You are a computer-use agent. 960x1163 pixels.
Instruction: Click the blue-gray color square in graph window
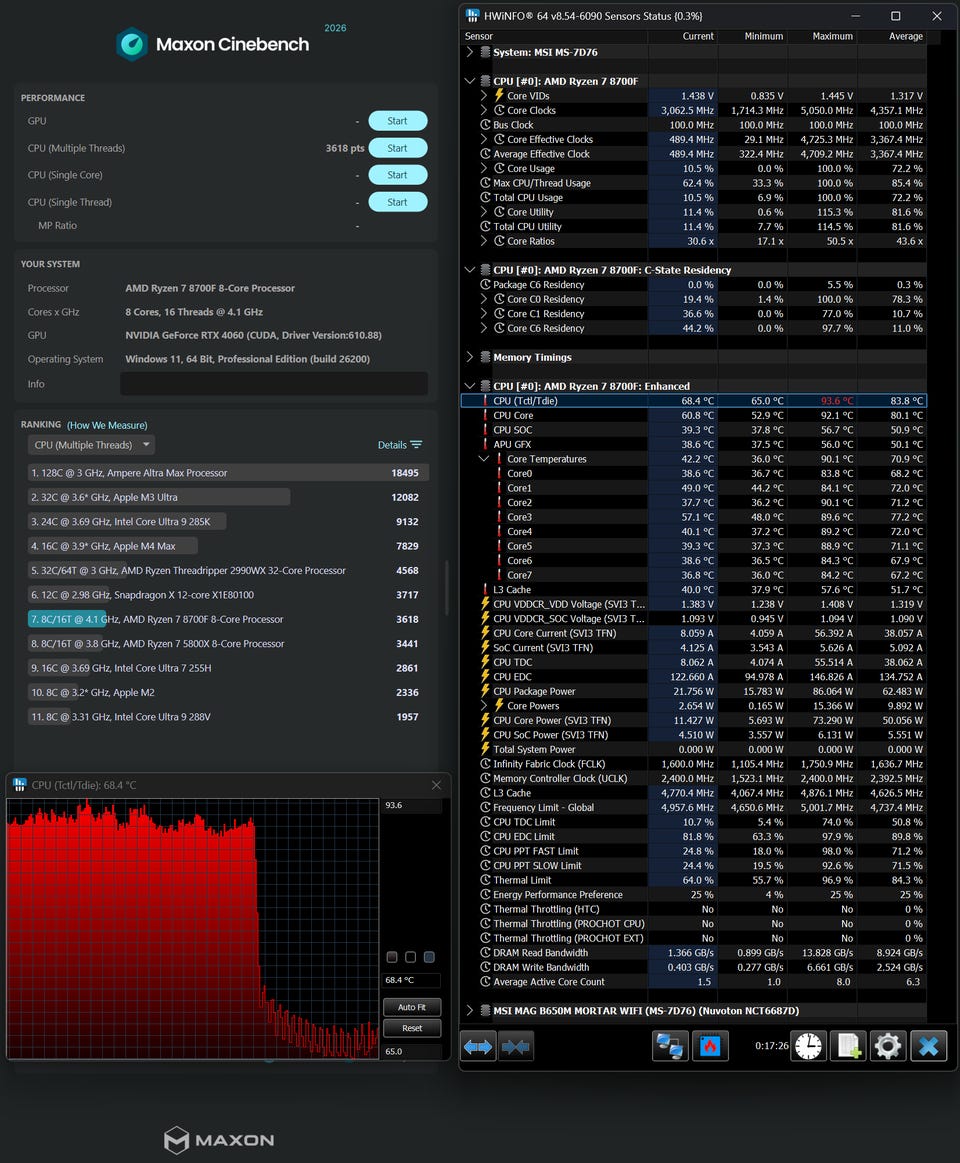pos(429,957)
